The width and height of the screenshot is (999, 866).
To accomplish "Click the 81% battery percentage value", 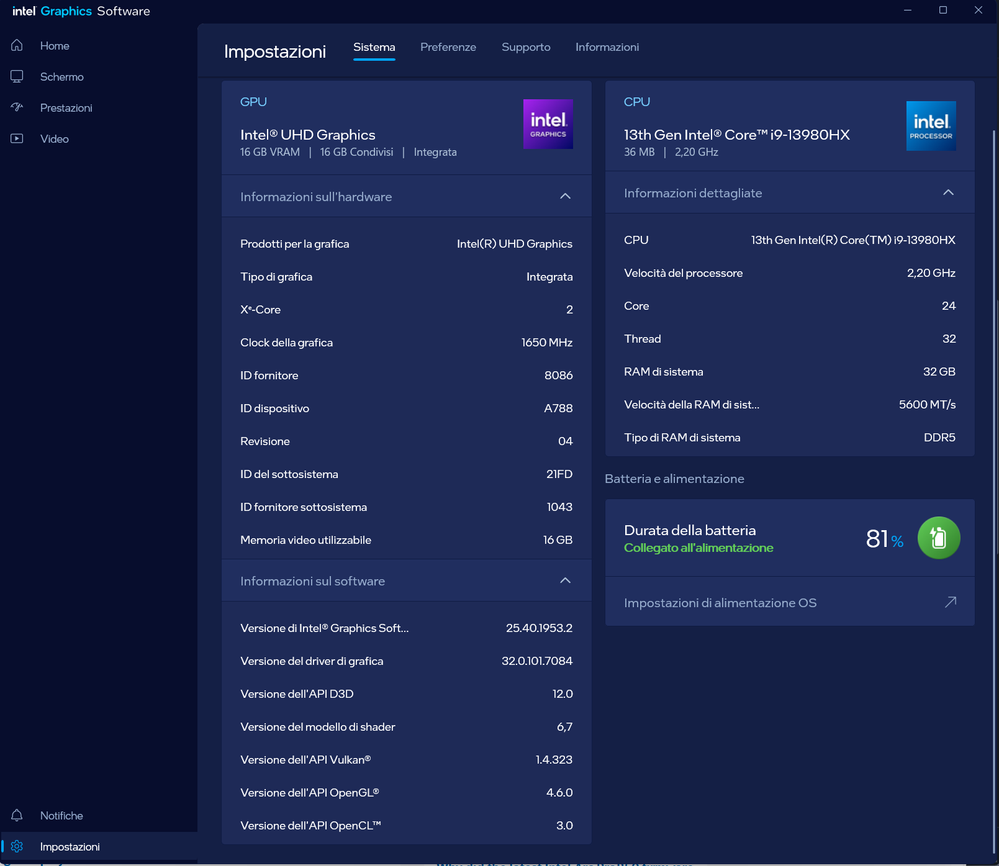I will coord(884,539).
